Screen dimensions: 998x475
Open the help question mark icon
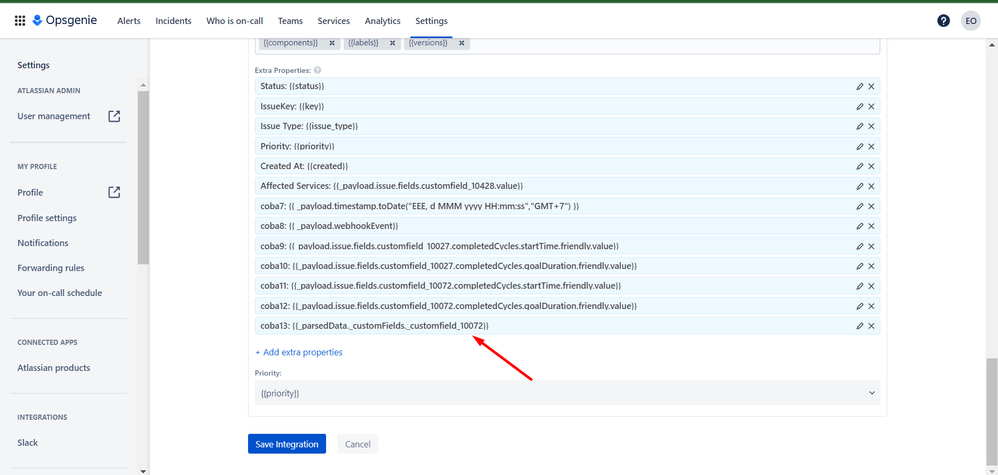coord(943,21)
